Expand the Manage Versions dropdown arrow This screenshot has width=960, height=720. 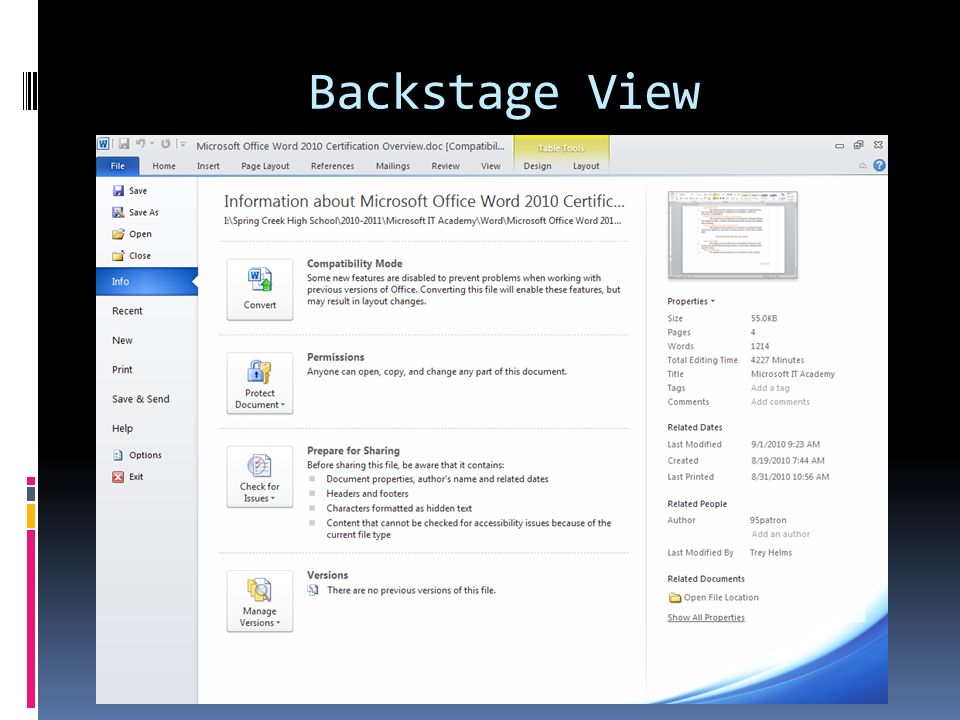(x=278, y=623)
